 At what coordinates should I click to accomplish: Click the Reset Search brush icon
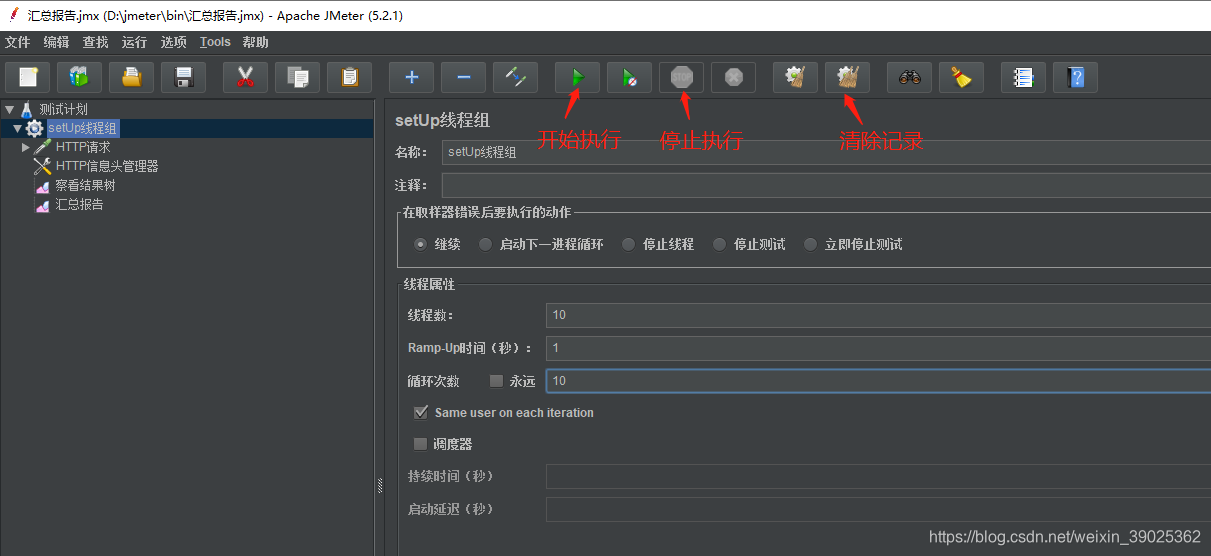click(961, 77)
